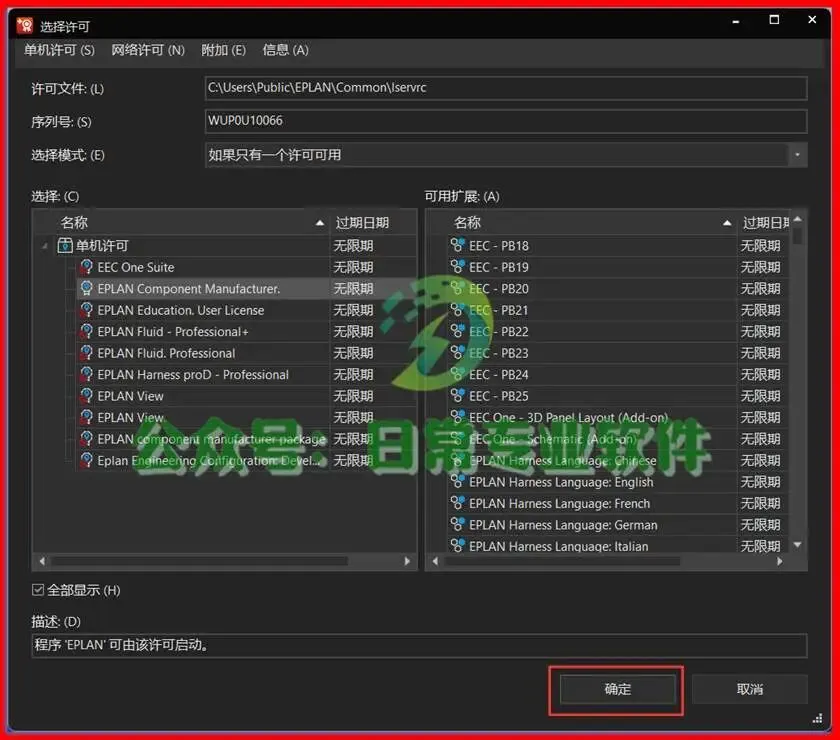Click the extension icon for EEC - PB25
Screen dimensions: 840x740
(458, 395)
